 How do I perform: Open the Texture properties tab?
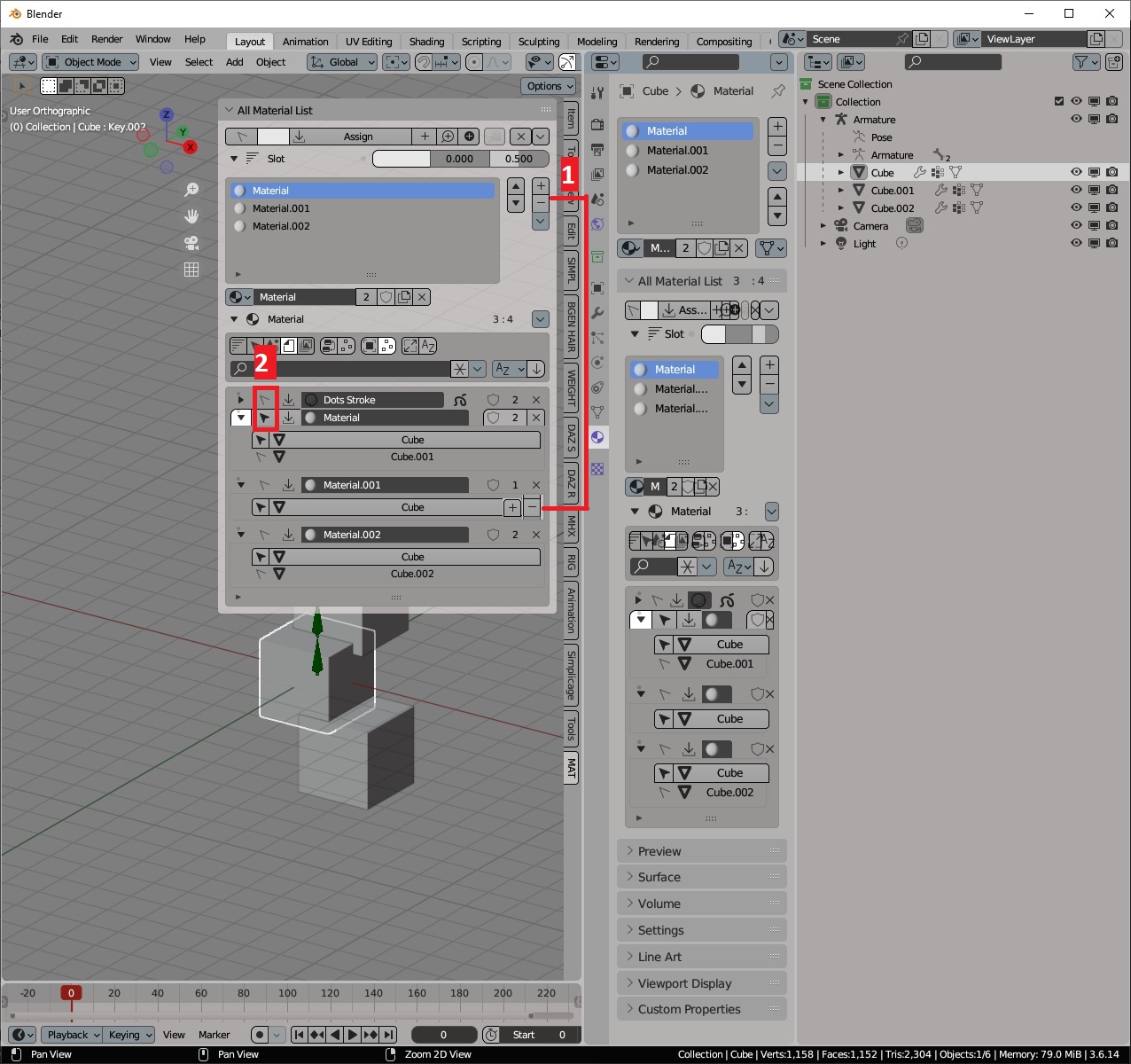coord(597,468)
